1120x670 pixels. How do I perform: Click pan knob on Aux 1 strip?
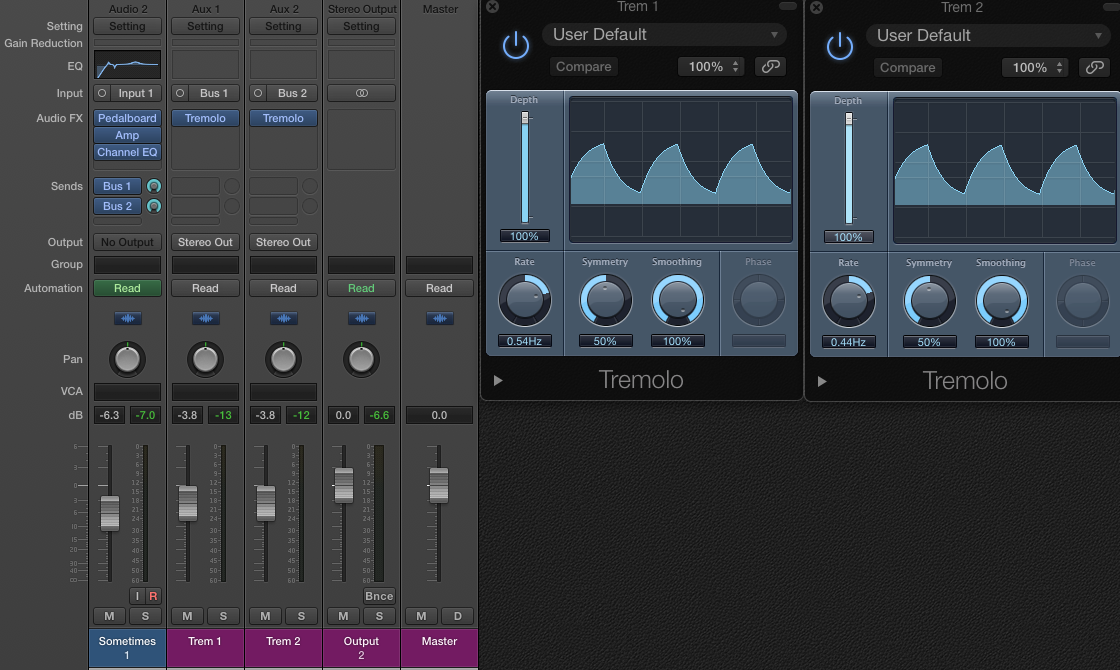(205, 359)
